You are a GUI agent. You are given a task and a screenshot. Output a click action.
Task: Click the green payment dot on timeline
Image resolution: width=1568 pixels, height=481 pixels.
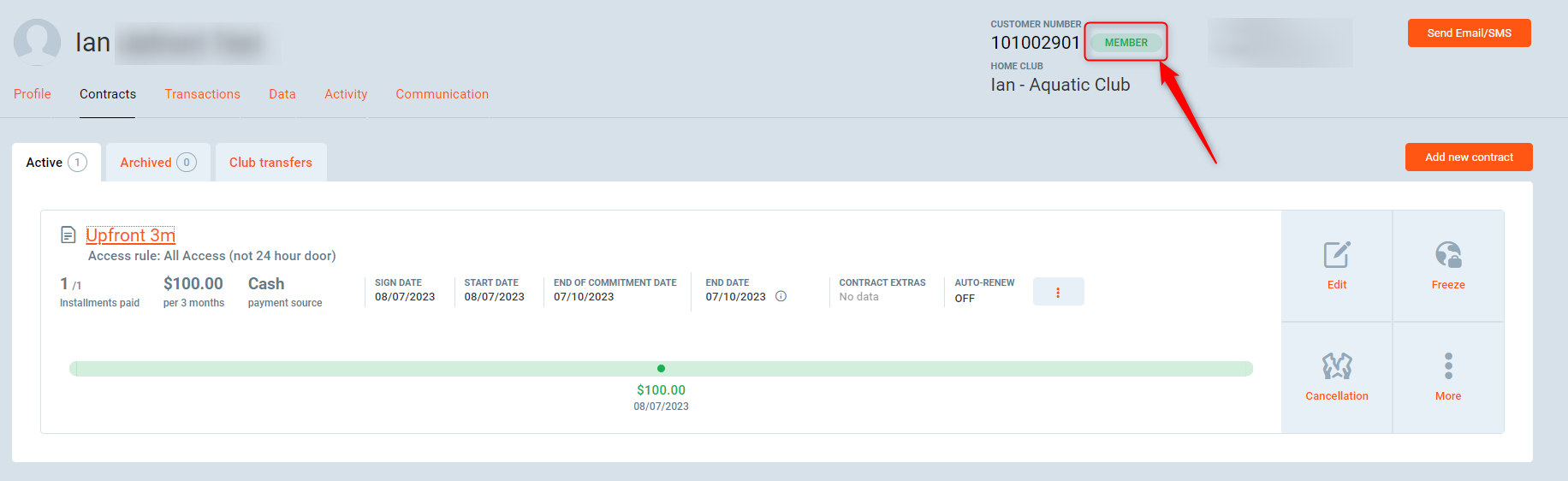point(661,369)
